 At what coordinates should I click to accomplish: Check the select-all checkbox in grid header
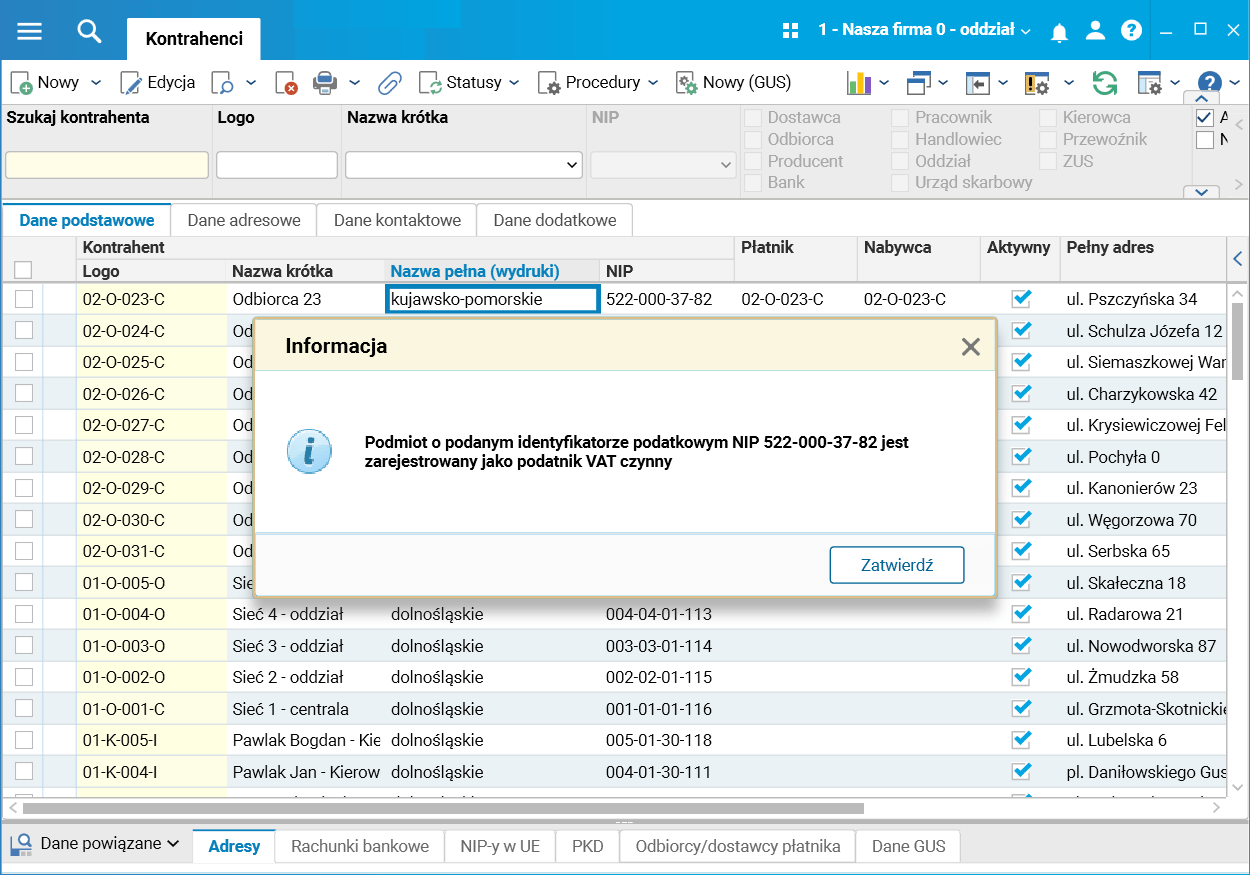pos(23,270)
